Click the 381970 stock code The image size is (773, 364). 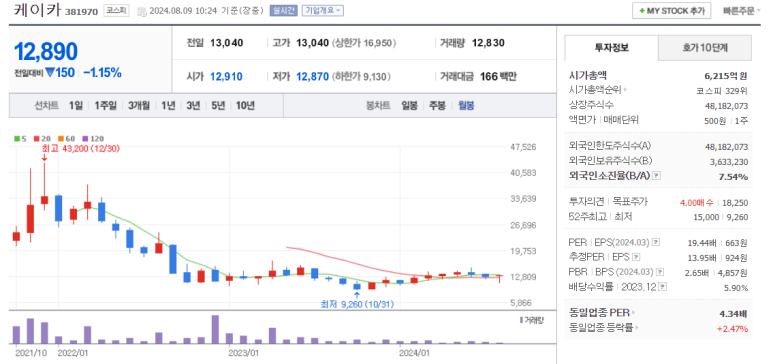(x=82, y=11)
